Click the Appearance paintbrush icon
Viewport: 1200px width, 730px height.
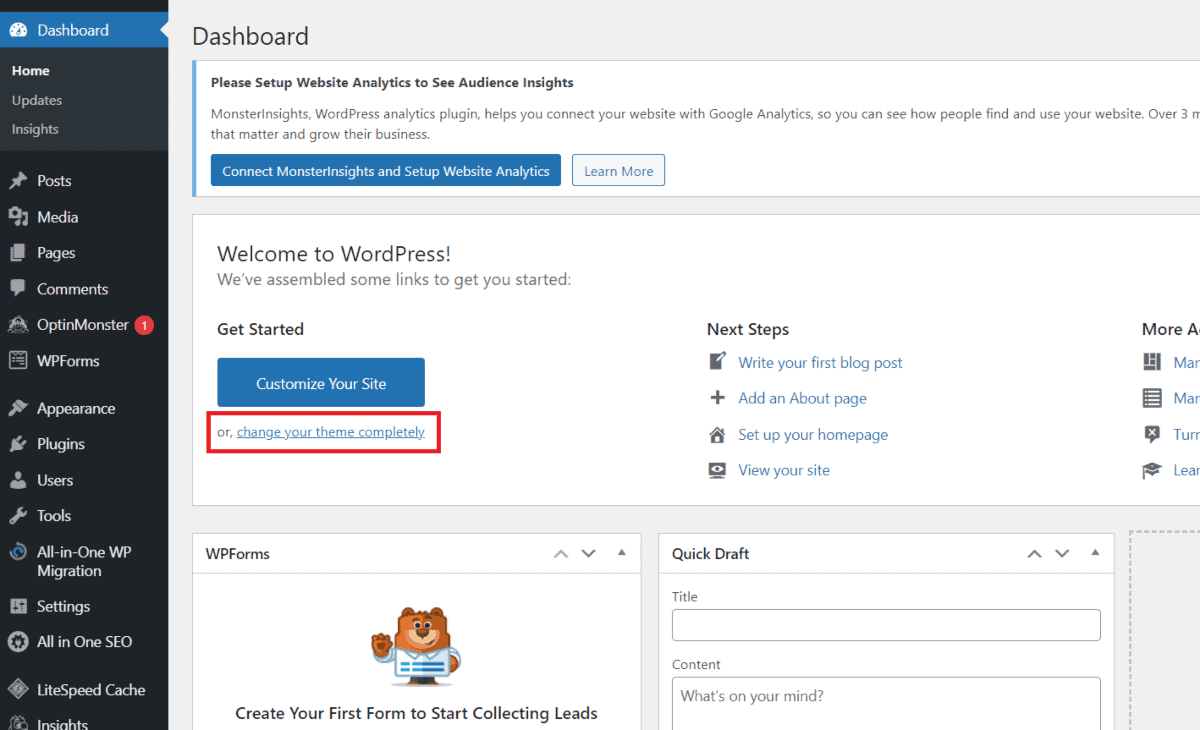pos(18,408)
